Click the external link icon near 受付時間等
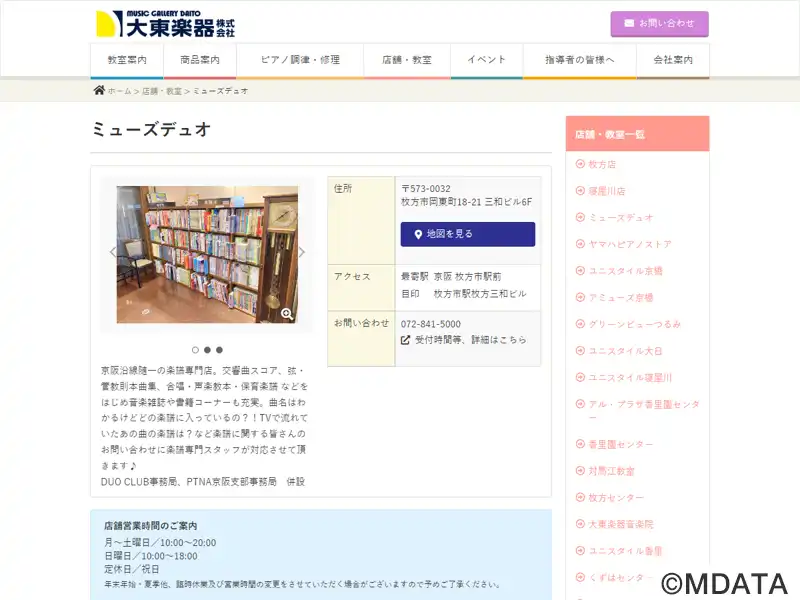Screen dimensions: 800x600 click(x=406, y=340)
